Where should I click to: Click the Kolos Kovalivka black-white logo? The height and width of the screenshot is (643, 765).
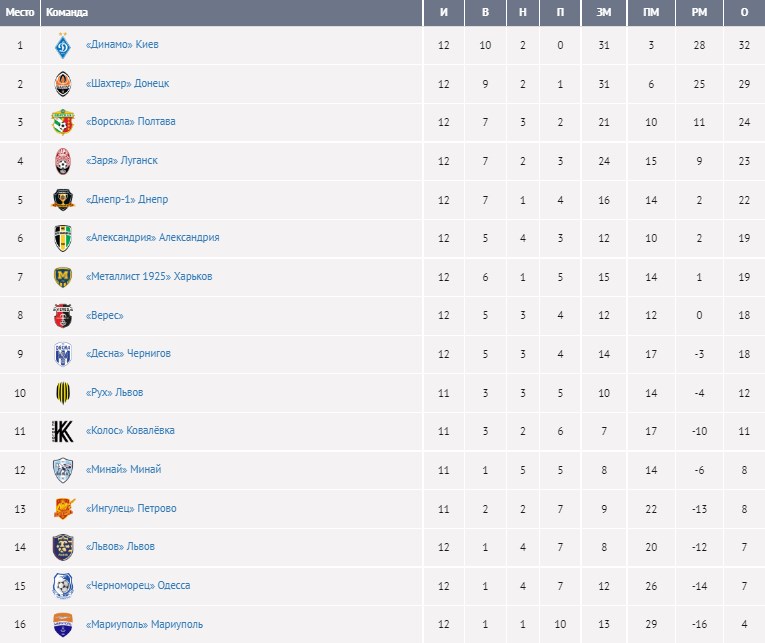[63, 431]
